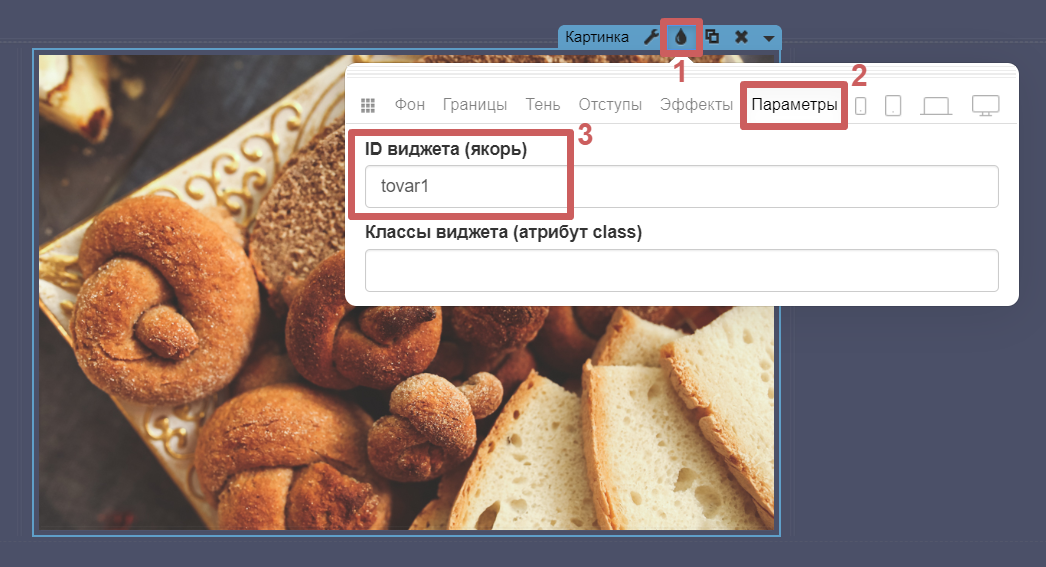Click the Классы виджета class input field
The width and height of the screenshot is (1046, 567).
click(x=681, y=270)
